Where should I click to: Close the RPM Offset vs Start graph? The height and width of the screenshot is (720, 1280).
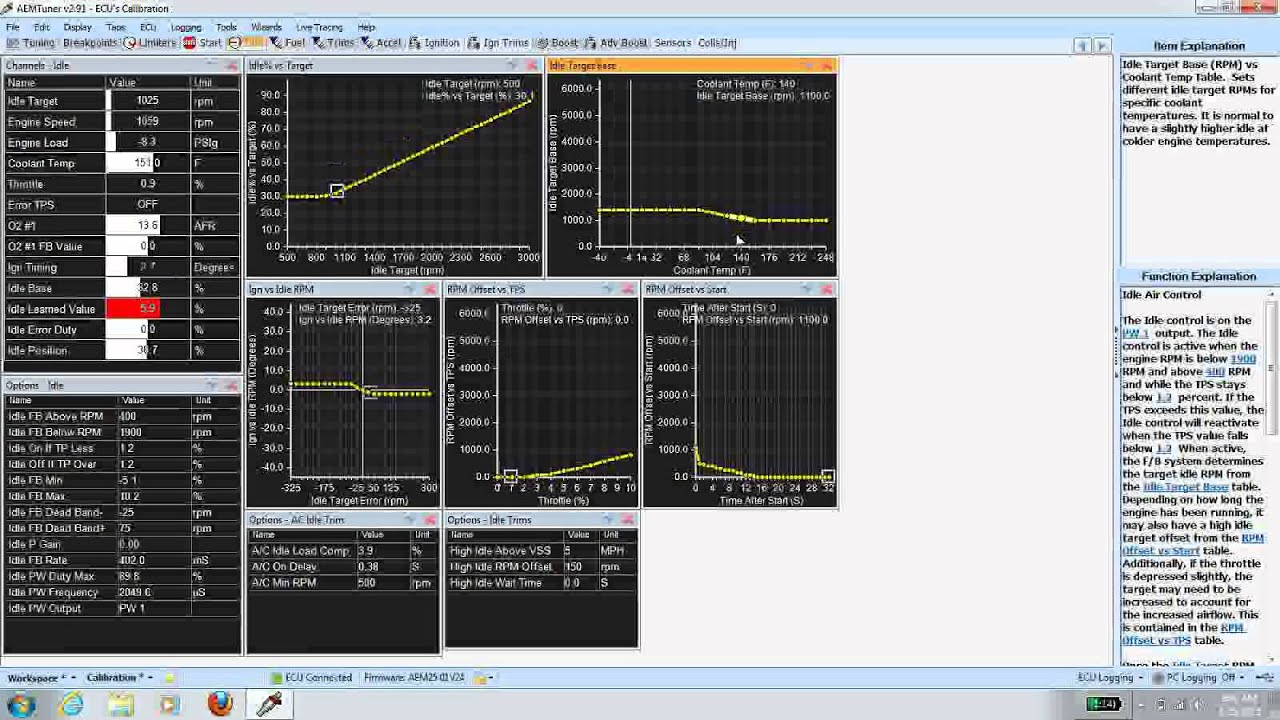coord(827,290)
